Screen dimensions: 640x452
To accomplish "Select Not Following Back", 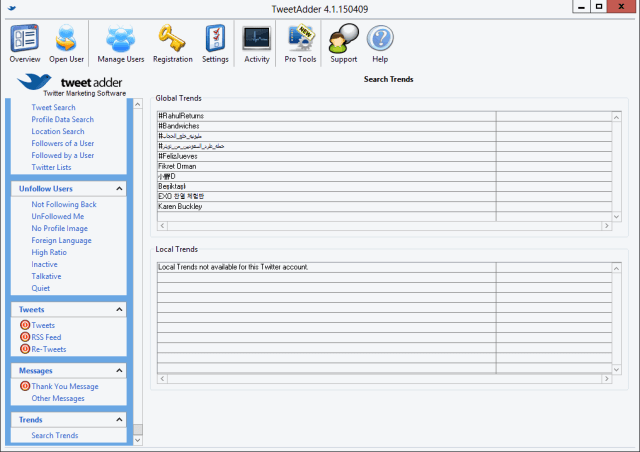I will pyautogui.click(x=64, y=204).
